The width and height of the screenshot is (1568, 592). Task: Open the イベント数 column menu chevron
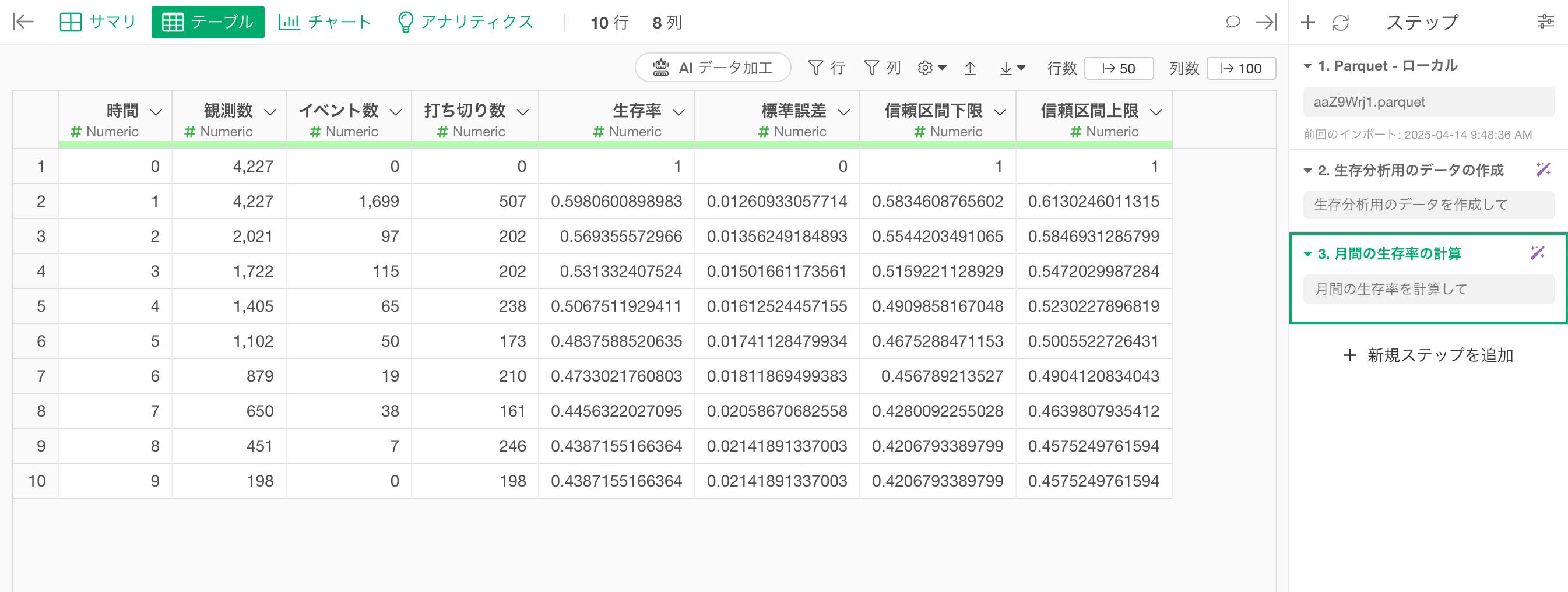[396, 112]
